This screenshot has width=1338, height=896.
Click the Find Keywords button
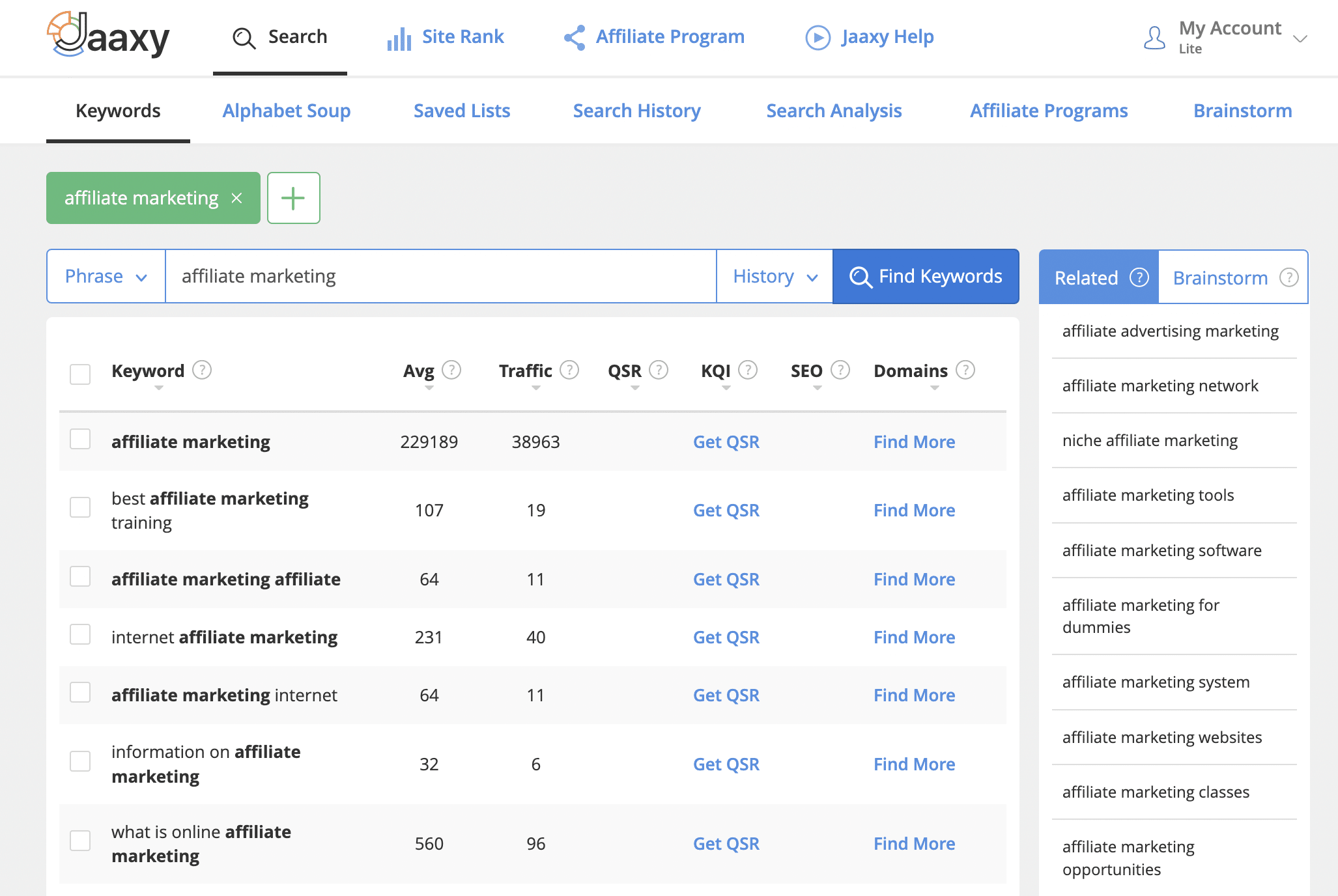[x=926, y=276]
